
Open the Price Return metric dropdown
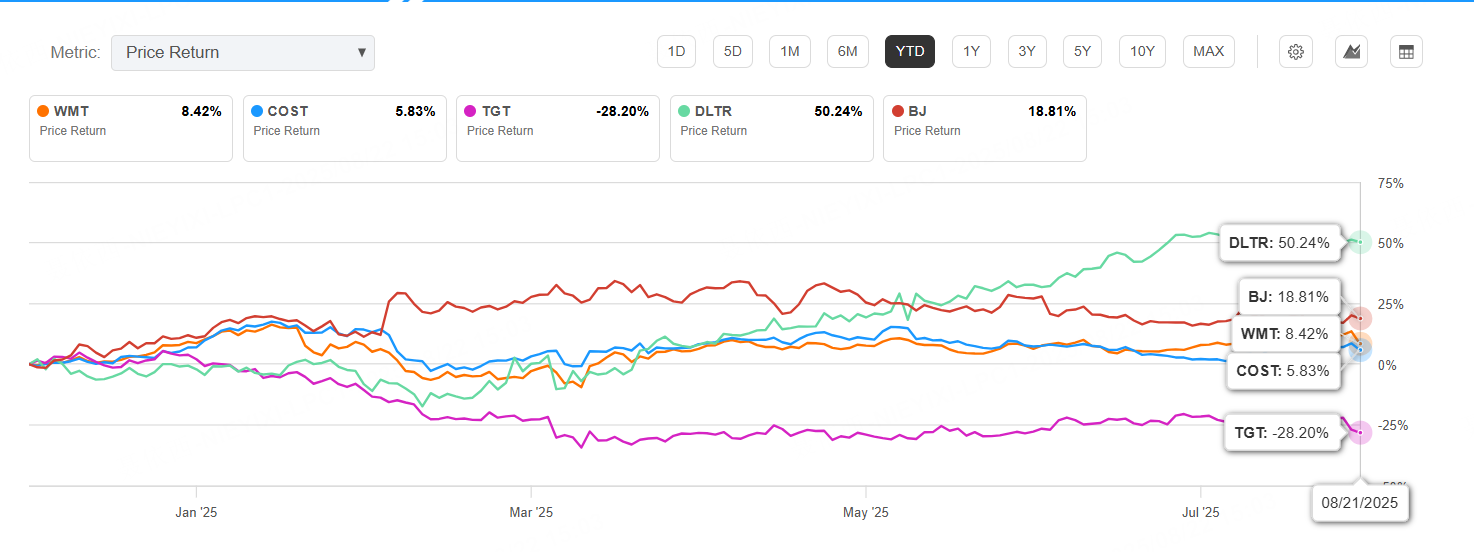(242, 53)
